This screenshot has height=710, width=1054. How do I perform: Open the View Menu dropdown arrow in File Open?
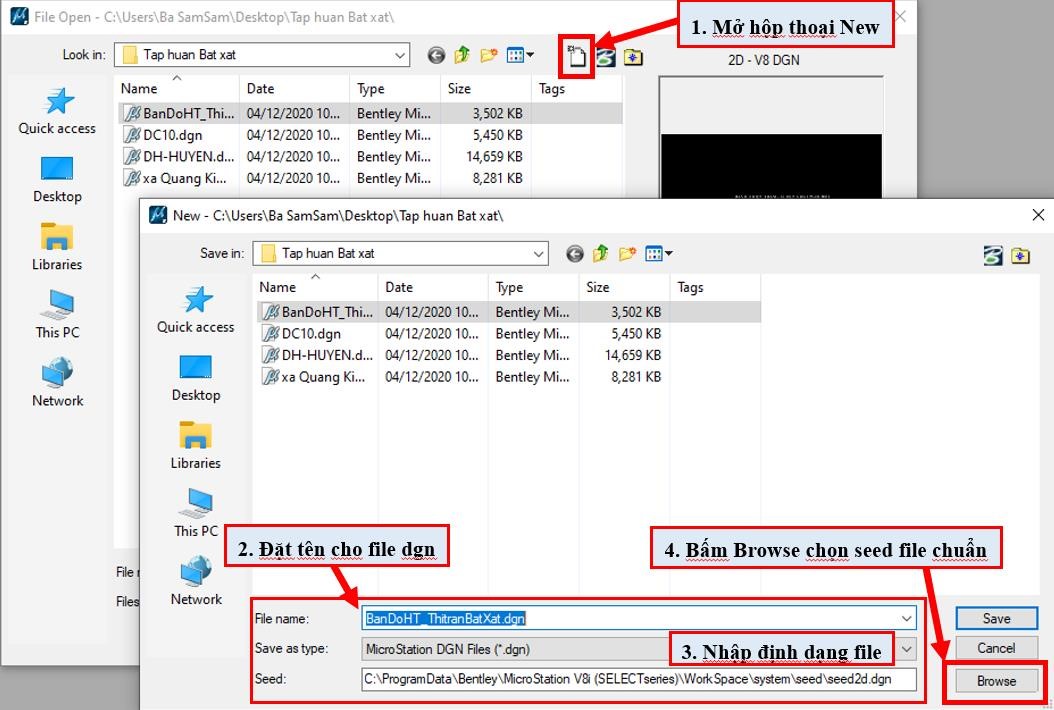click(529, 55)
